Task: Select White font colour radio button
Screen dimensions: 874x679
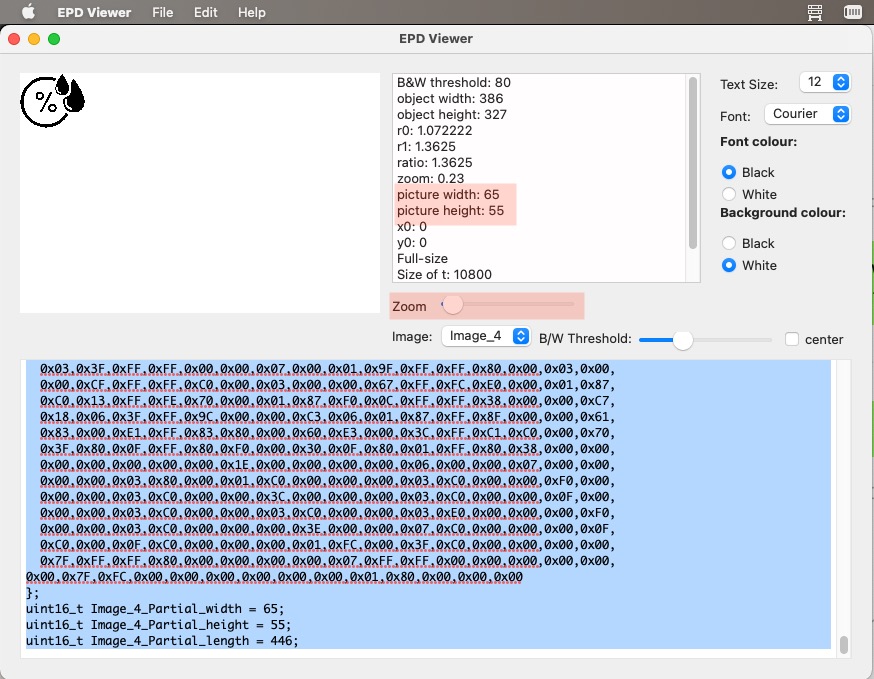Action: (729, 194)
